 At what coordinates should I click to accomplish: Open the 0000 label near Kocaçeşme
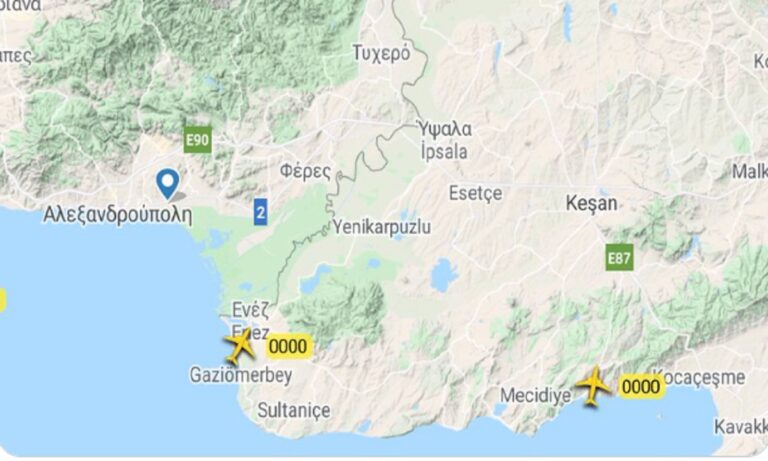point(641,387)
